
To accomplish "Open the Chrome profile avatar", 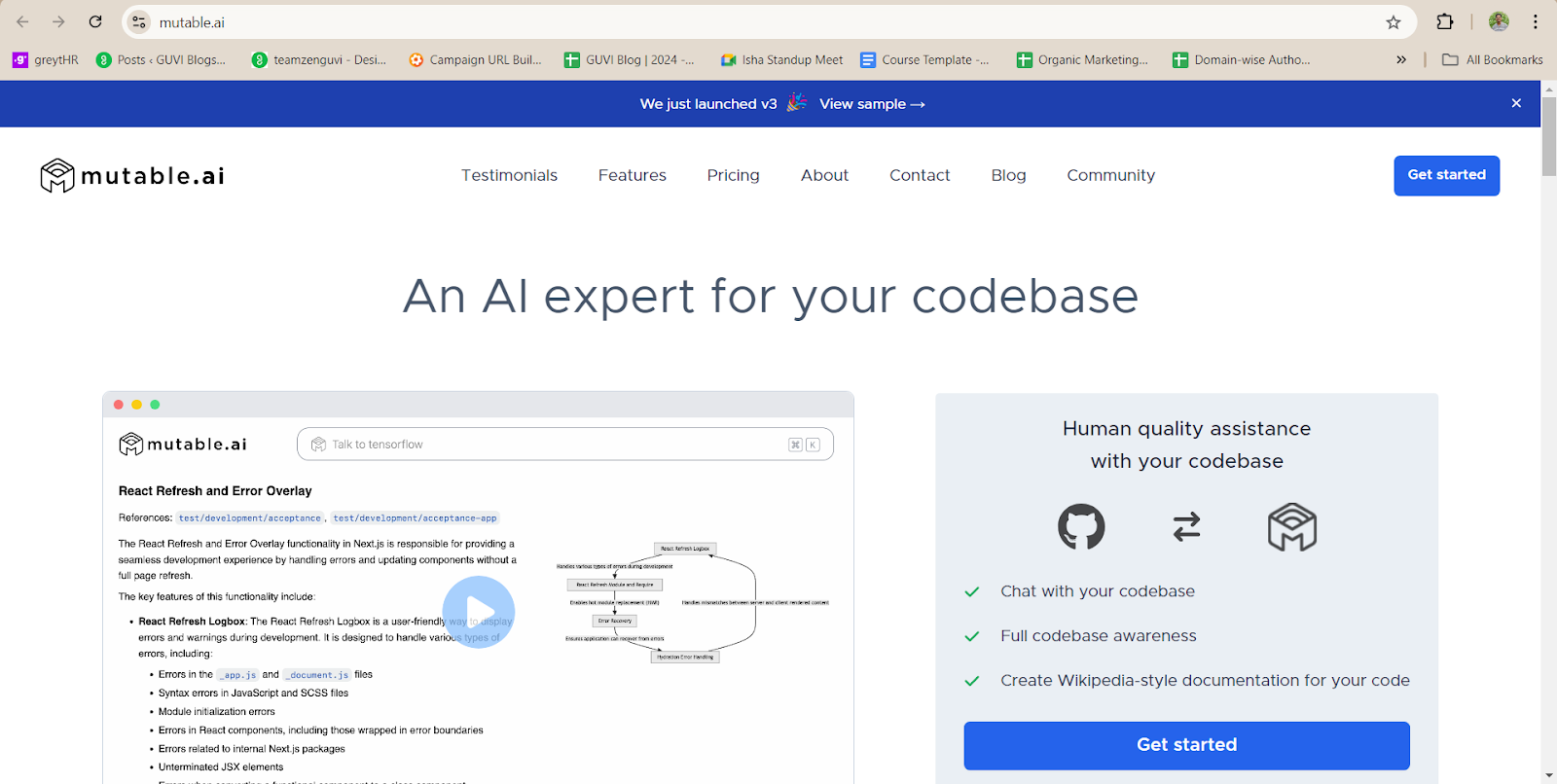I will 1499,21.
